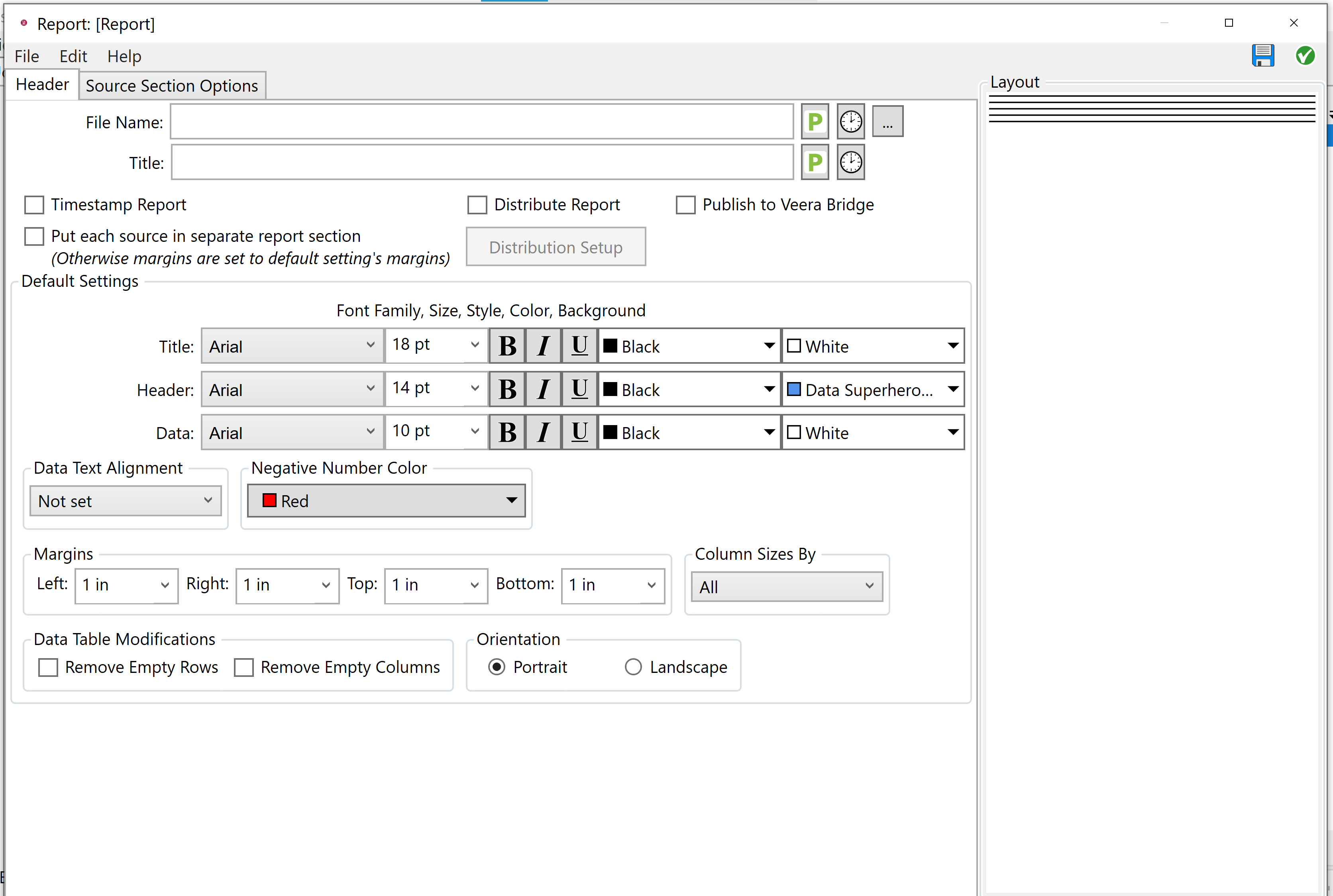
Task: Open the File Name browse ellipsis button
Action: coord(887,121)
